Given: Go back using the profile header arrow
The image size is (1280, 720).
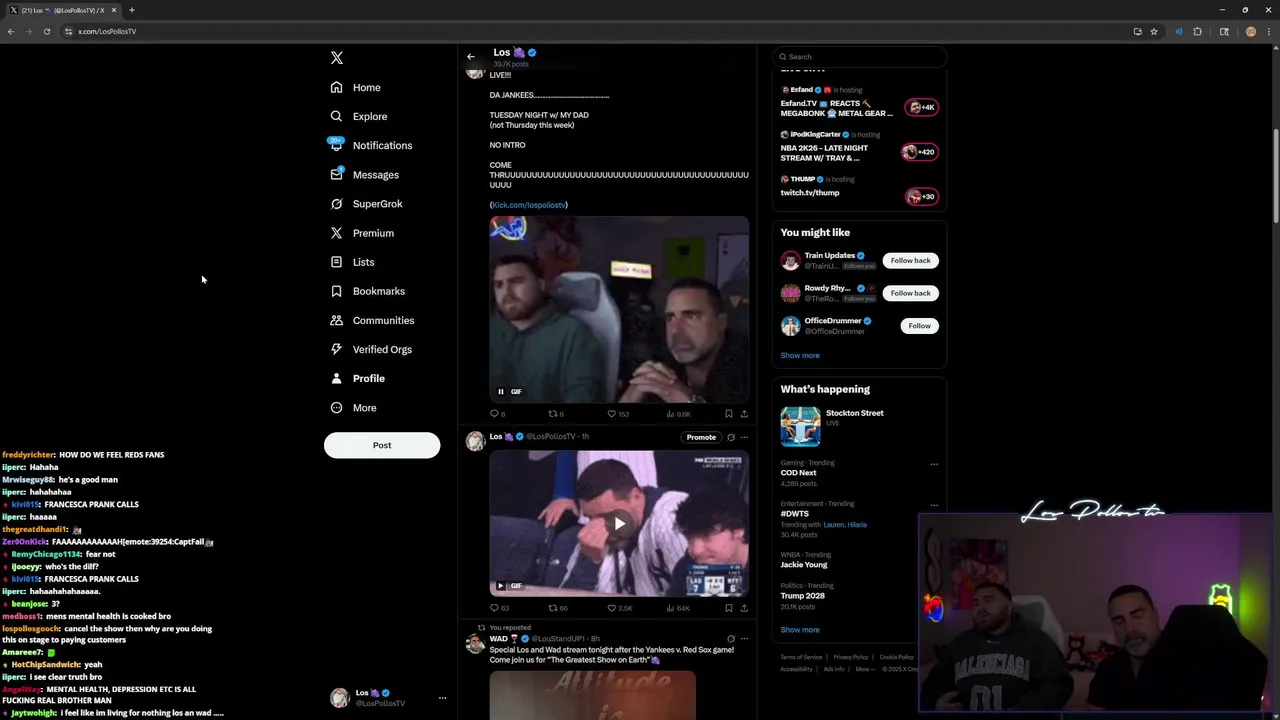Looking at the screenshot, I should pyautogui.click(x=471, y=57).
